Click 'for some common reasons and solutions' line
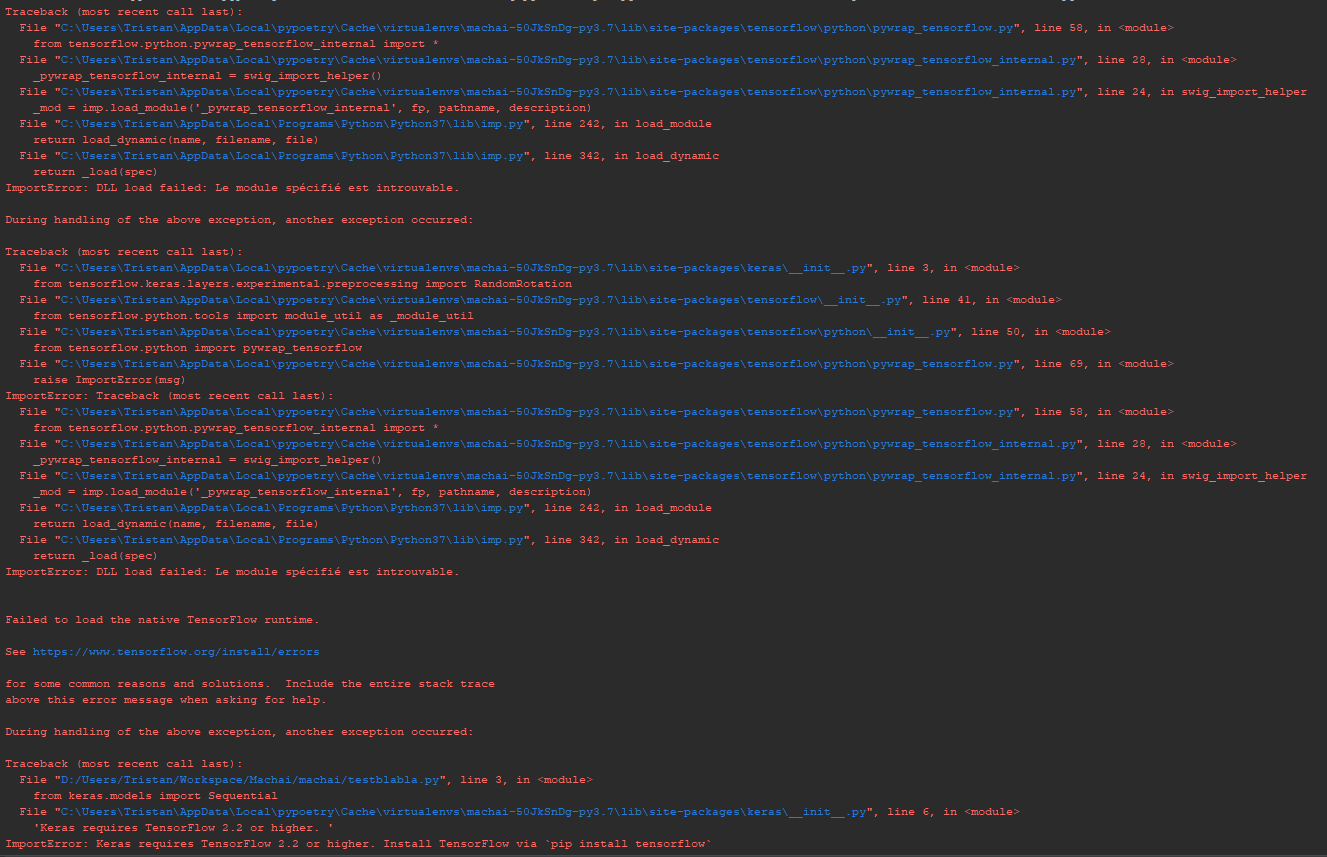This screenshot has height=857, width=1327. pos(250,684)
